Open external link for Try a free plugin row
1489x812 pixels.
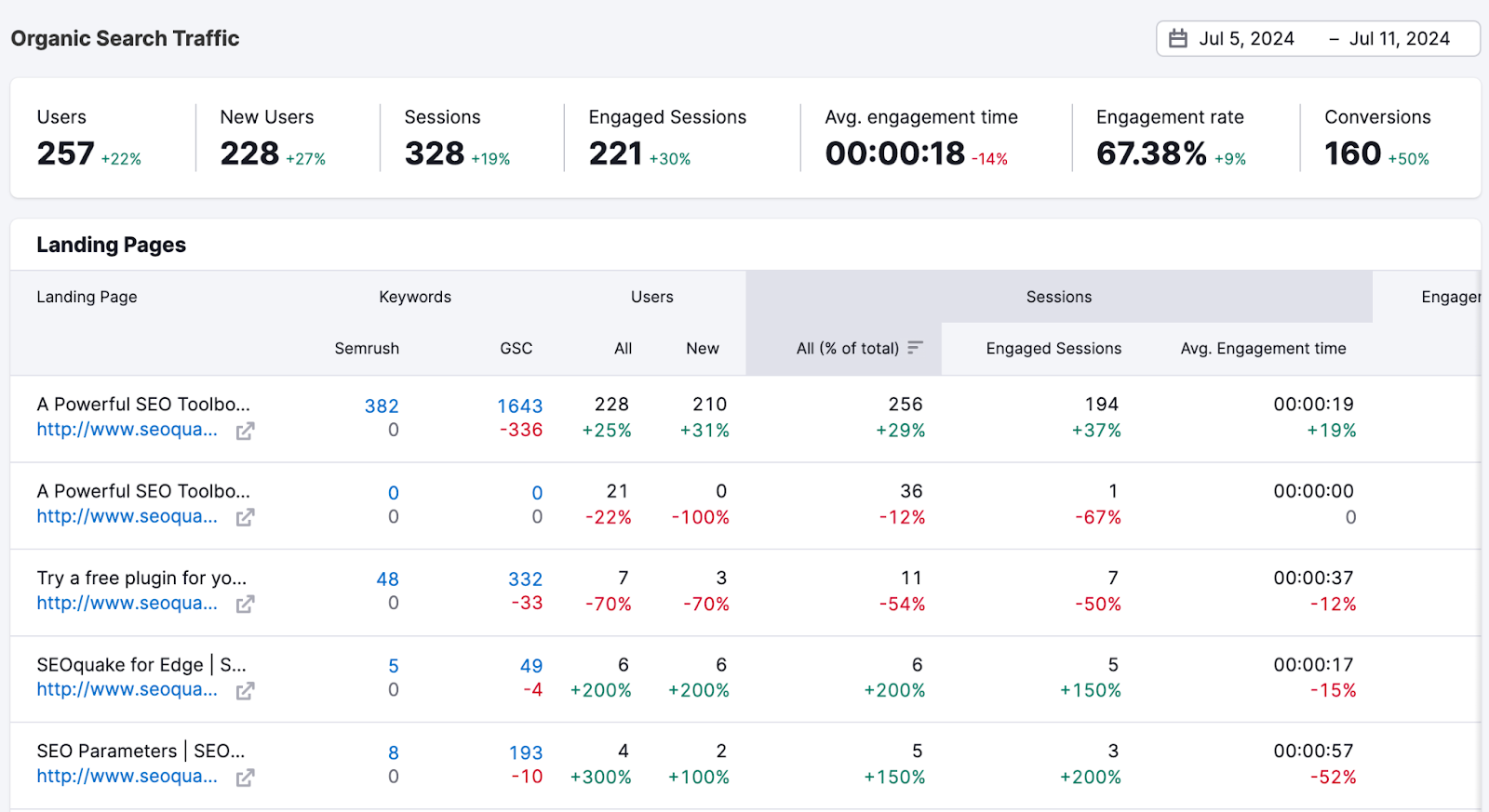coord(245,605)
